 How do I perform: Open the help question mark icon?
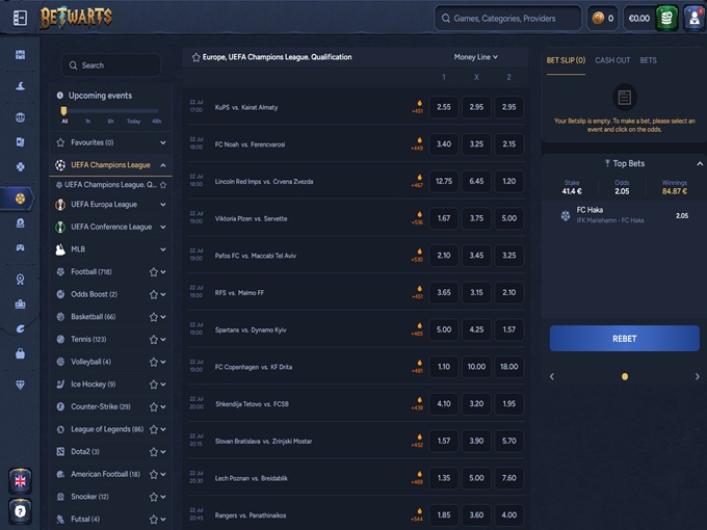point(20,510)
